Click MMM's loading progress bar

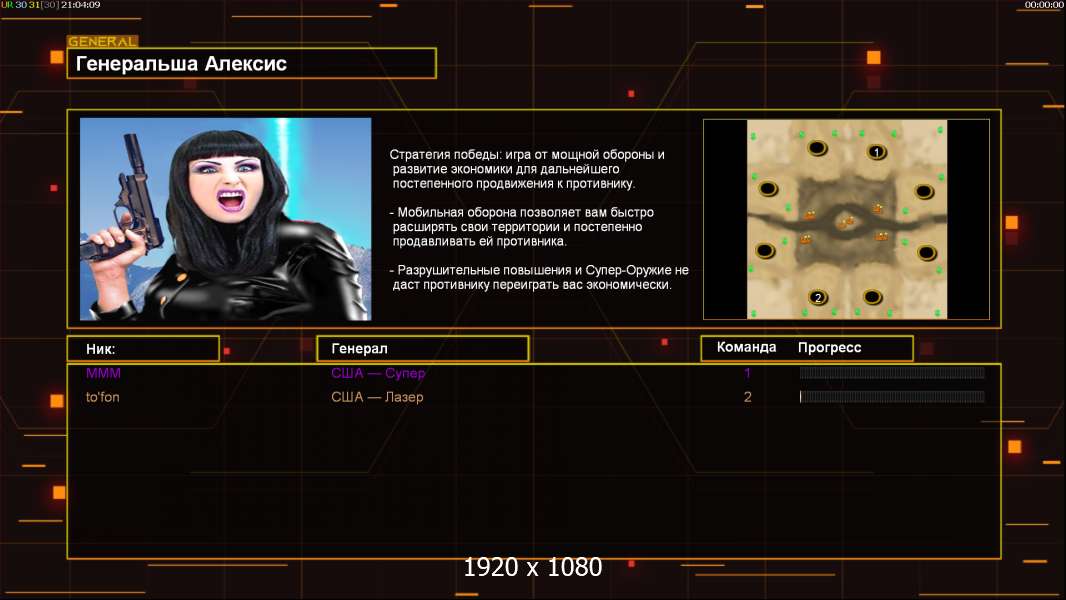coord(892,372)
